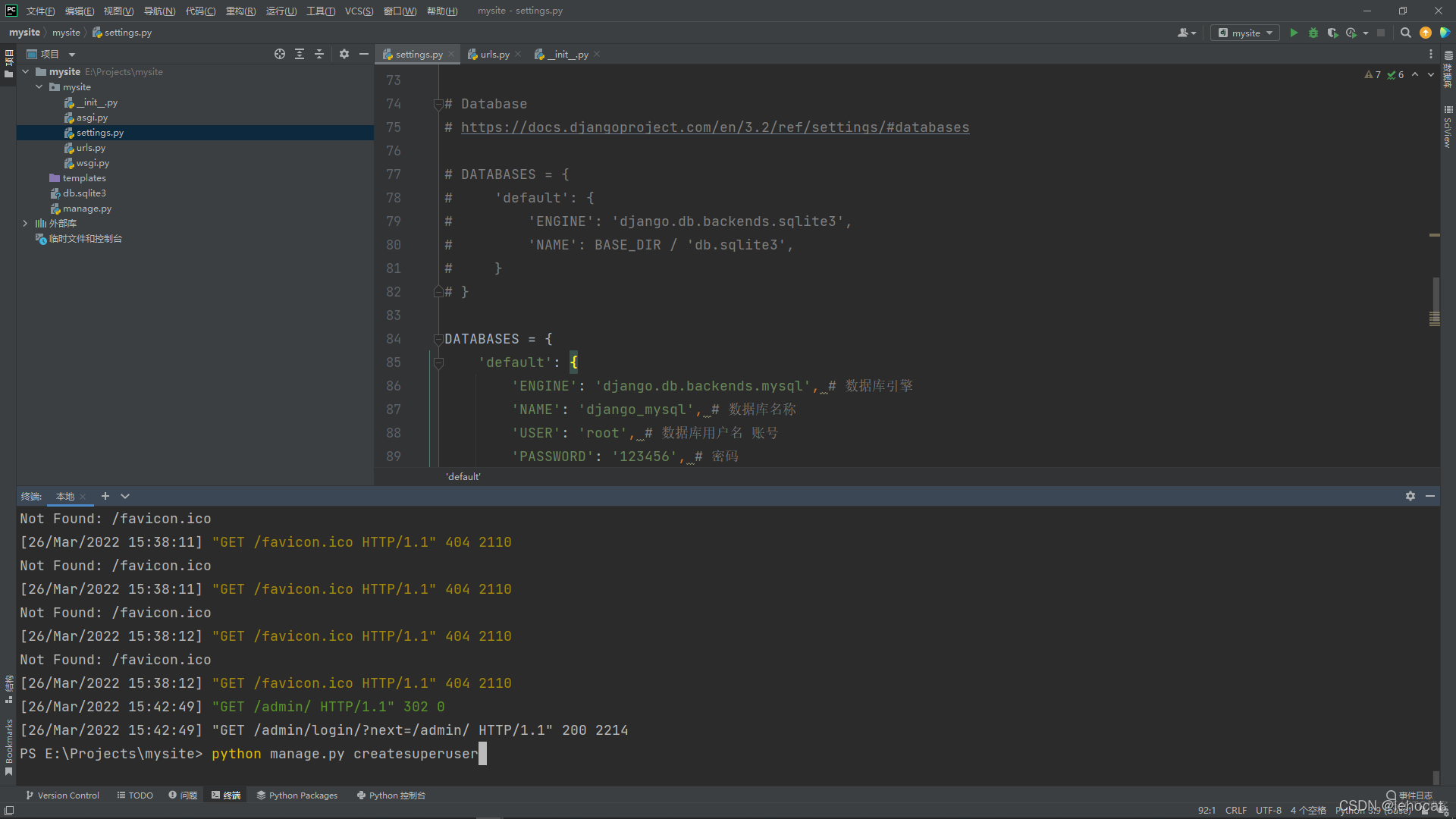The height and width of the screenshot is (819, 1456).
Task: Click the 4-spaces indent setting indicator
Action: point(1308,810)
